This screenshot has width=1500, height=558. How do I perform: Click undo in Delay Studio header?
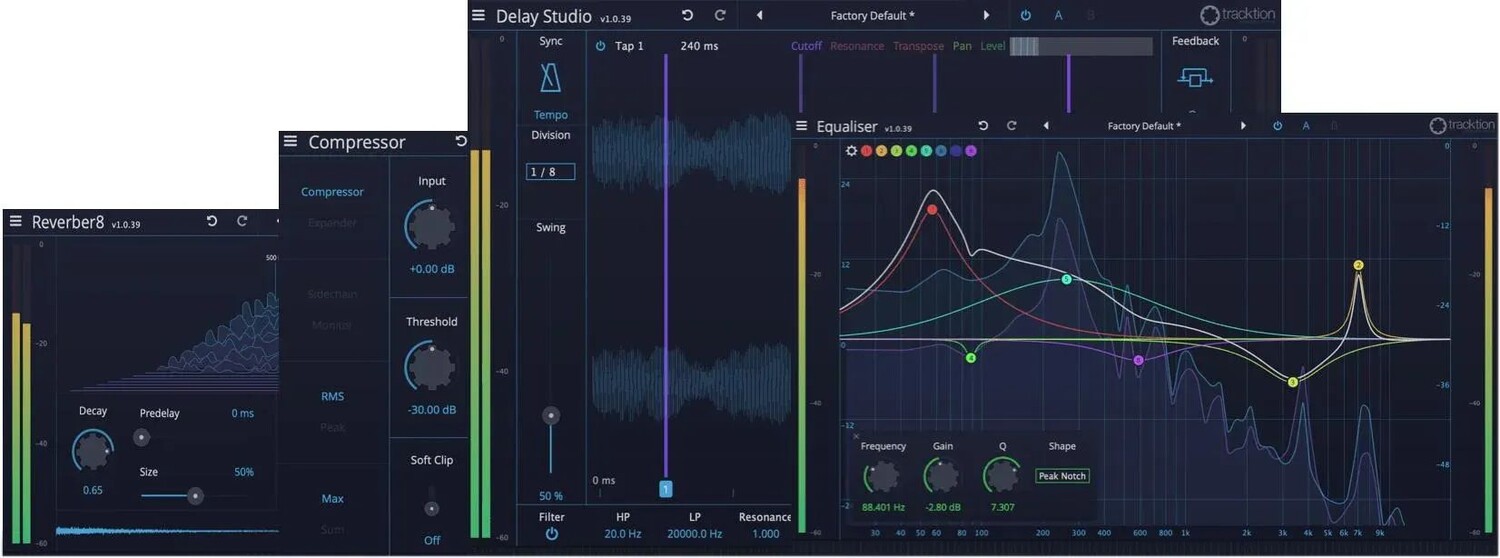tap(687, 15)
